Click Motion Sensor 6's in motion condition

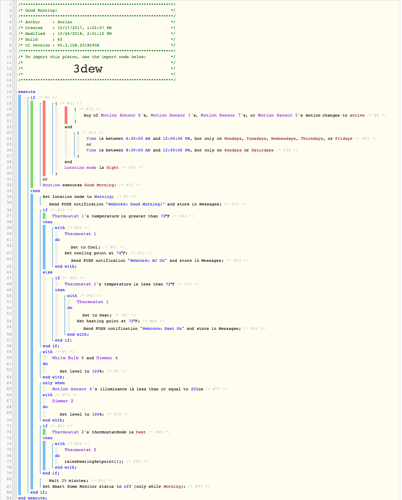[123, 115]
